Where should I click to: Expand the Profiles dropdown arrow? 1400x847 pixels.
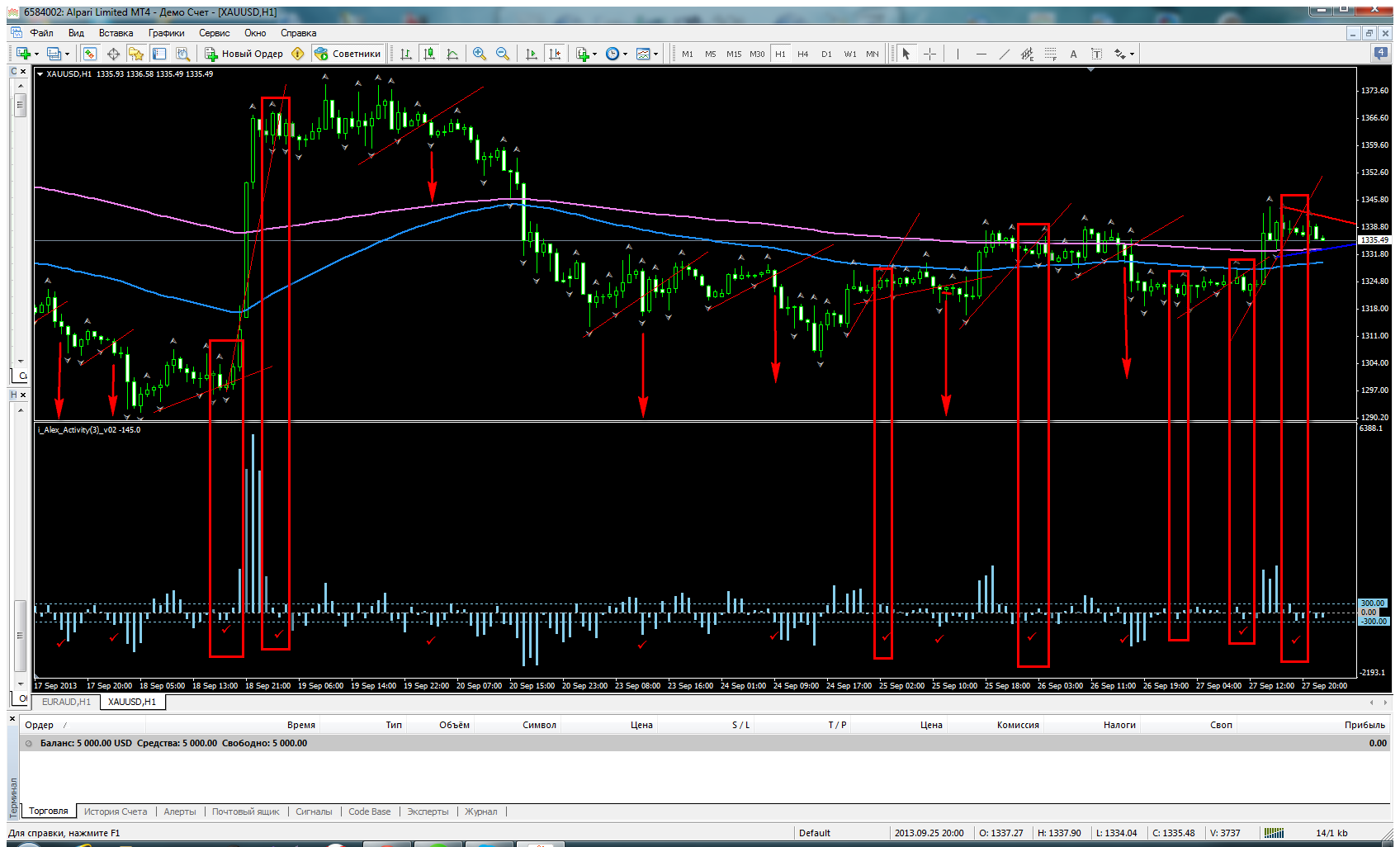tap(67, 54)
